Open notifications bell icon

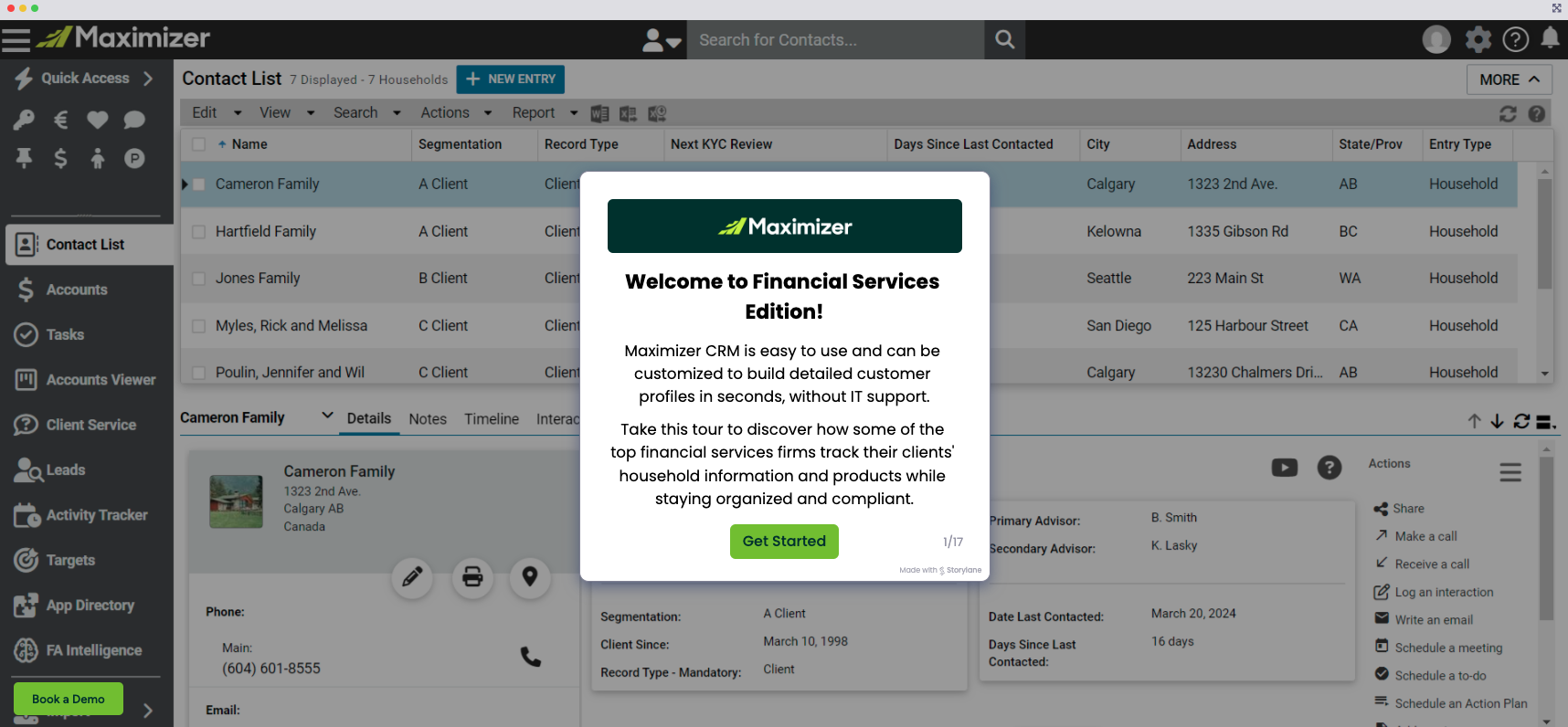[x=1551, y=38]
